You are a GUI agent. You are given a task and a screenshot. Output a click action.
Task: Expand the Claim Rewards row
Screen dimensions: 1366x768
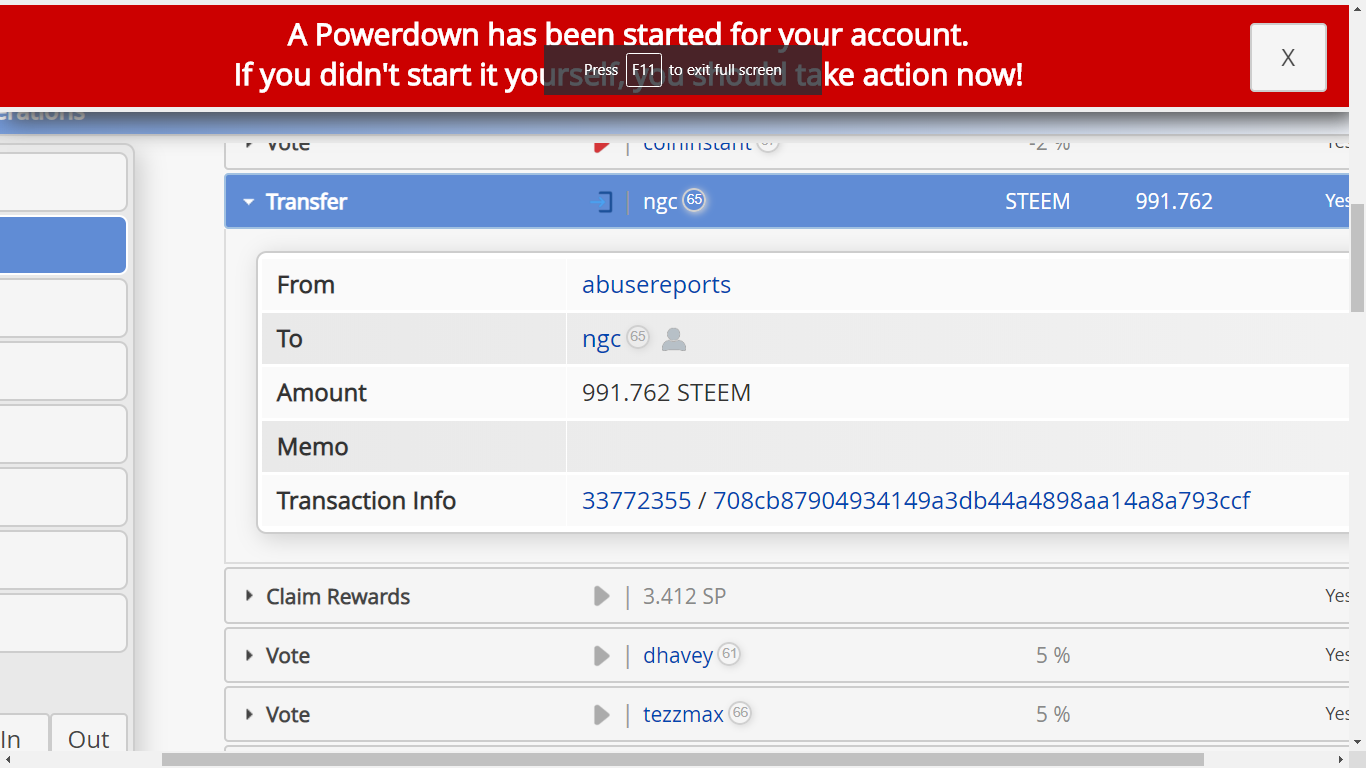click(x=249, y=596)
